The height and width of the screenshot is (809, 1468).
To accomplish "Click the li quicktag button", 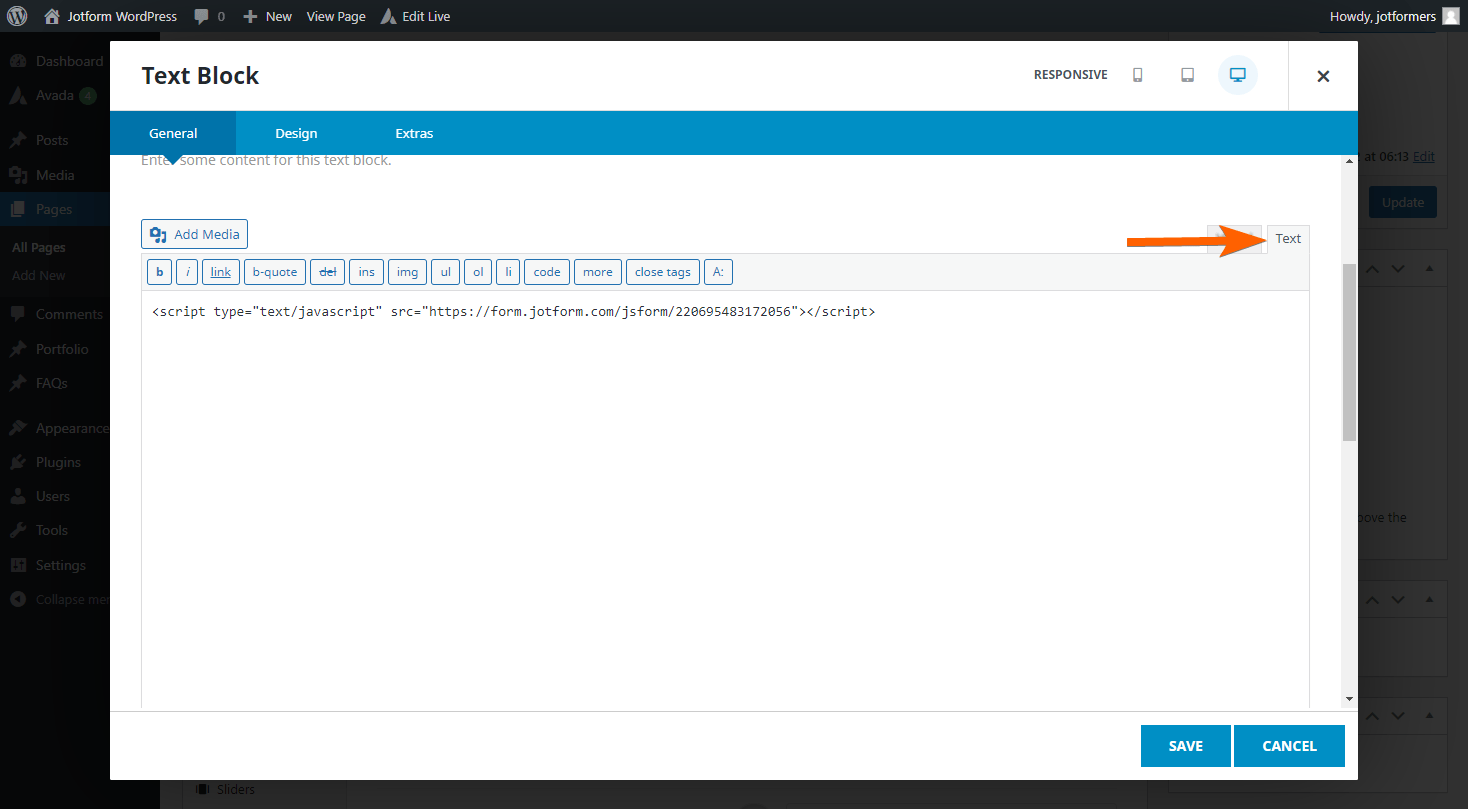I will pos(508,272).
